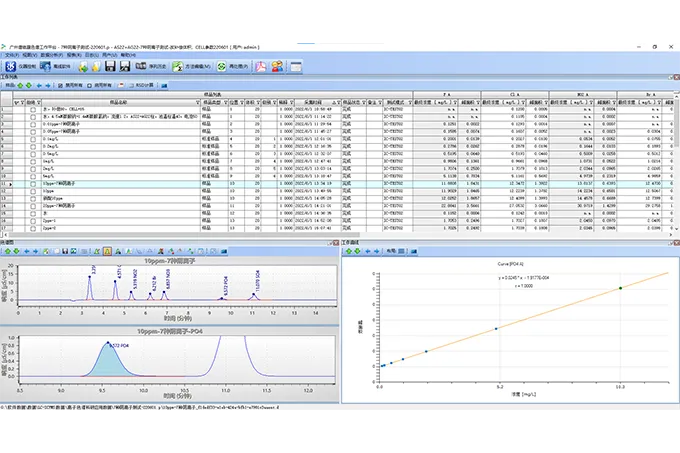Select the row named 20ppm-7种阴离子
The width and height of the screenshot is (680, 453).
click(59, 206)
